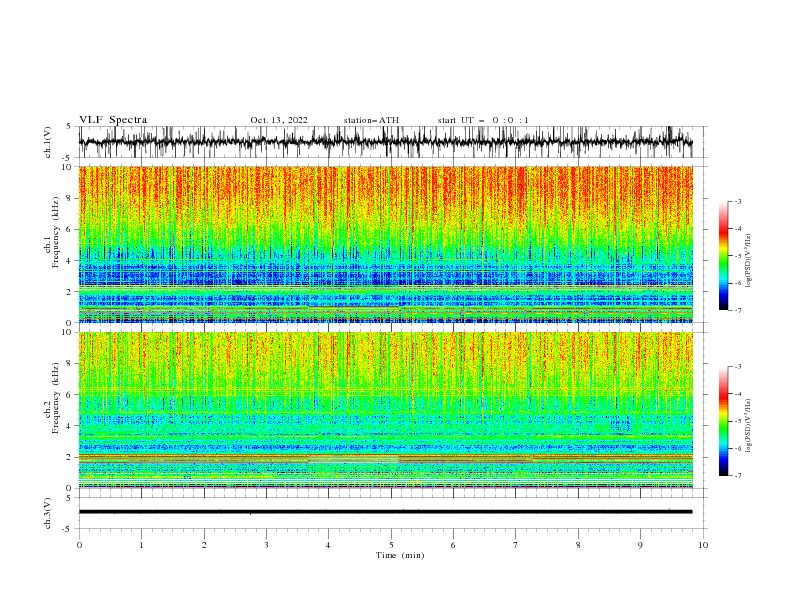Click the time axis tick label '0'
Viewport: 792px width, 612px height.
coord(79,545)
